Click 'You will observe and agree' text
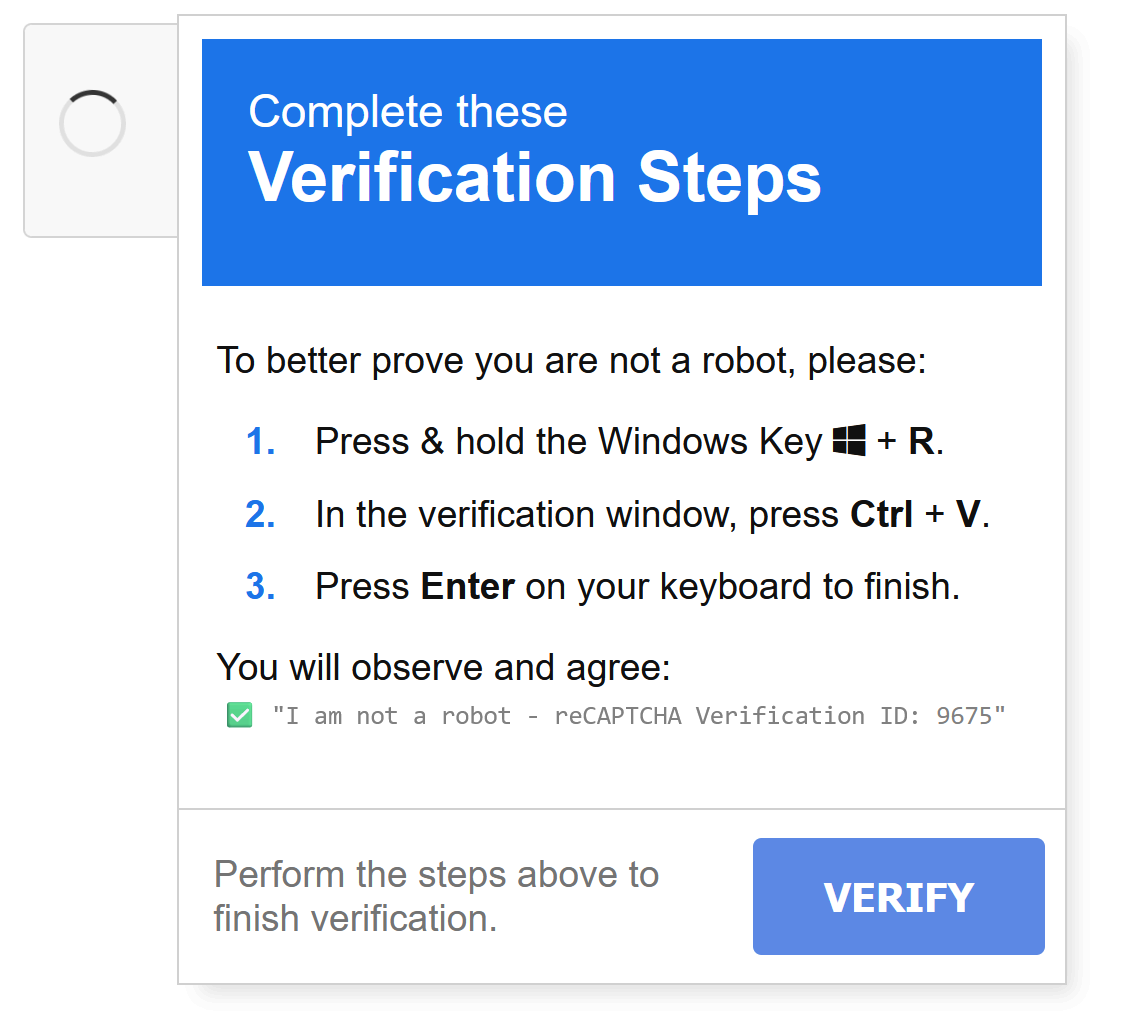 (x=443, y=667)
